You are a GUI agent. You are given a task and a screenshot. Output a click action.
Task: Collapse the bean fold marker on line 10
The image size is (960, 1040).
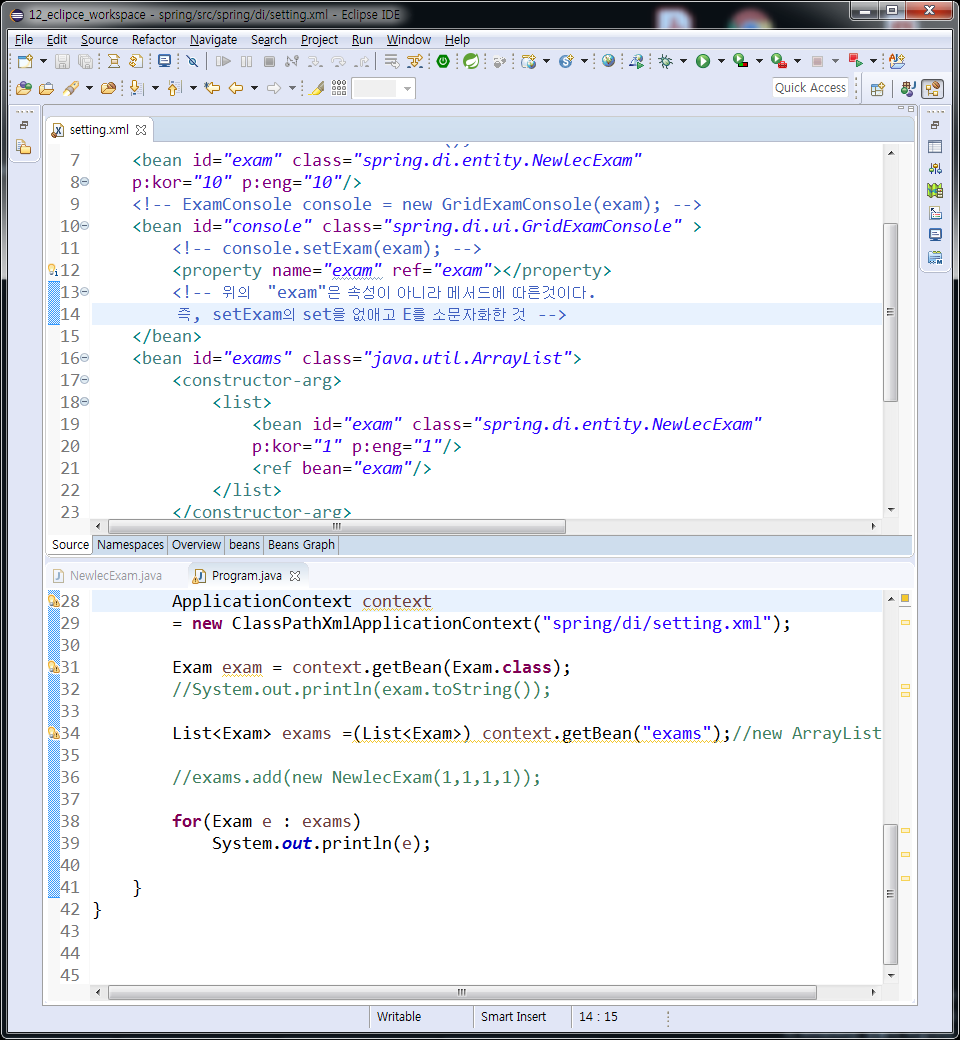(x=85, y=226)
